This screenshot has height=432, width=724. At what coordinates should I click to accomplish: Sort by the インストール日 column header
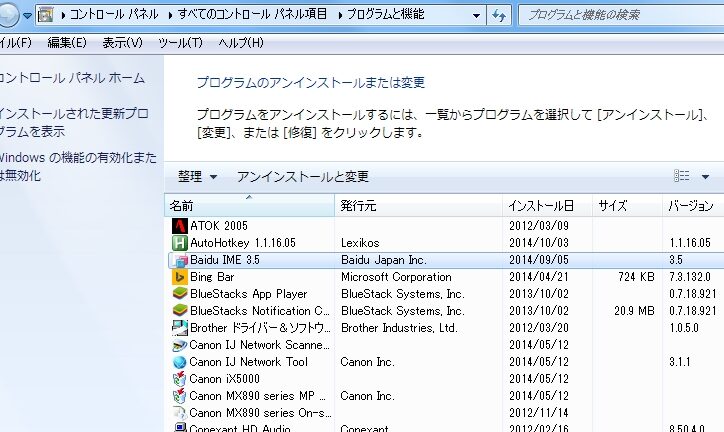pyautogui.click(x=548, y=205)
